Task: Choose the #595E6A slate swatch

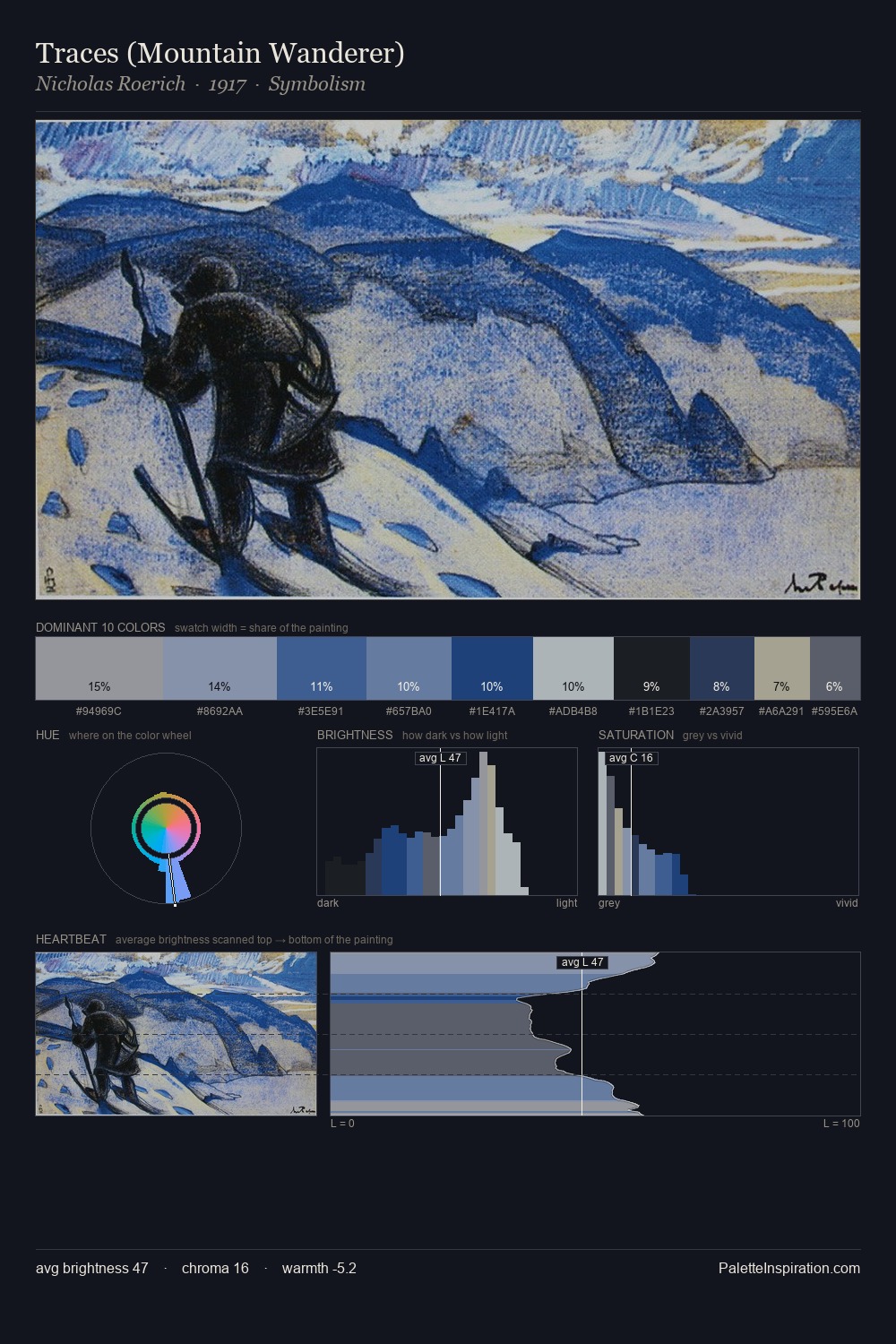Action: (835, 668)
